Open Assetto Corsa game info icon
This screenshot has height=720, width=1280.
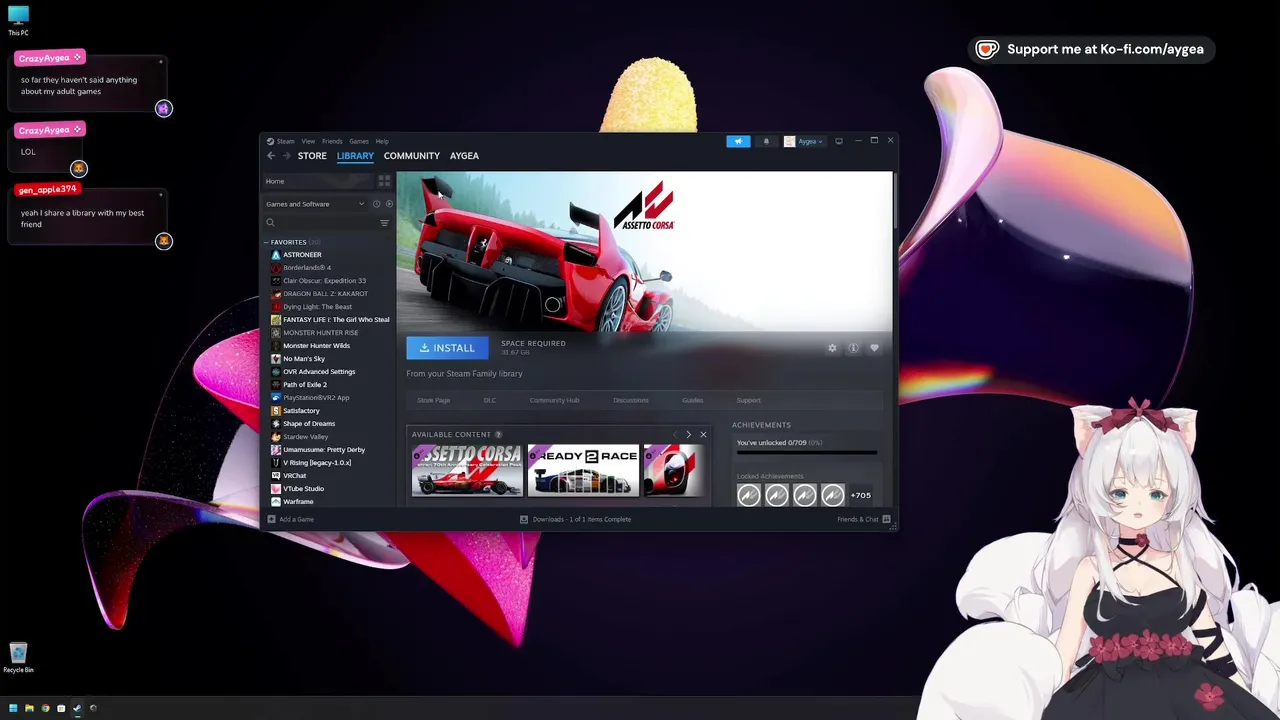pyautogui.click(x=853, y=348)
